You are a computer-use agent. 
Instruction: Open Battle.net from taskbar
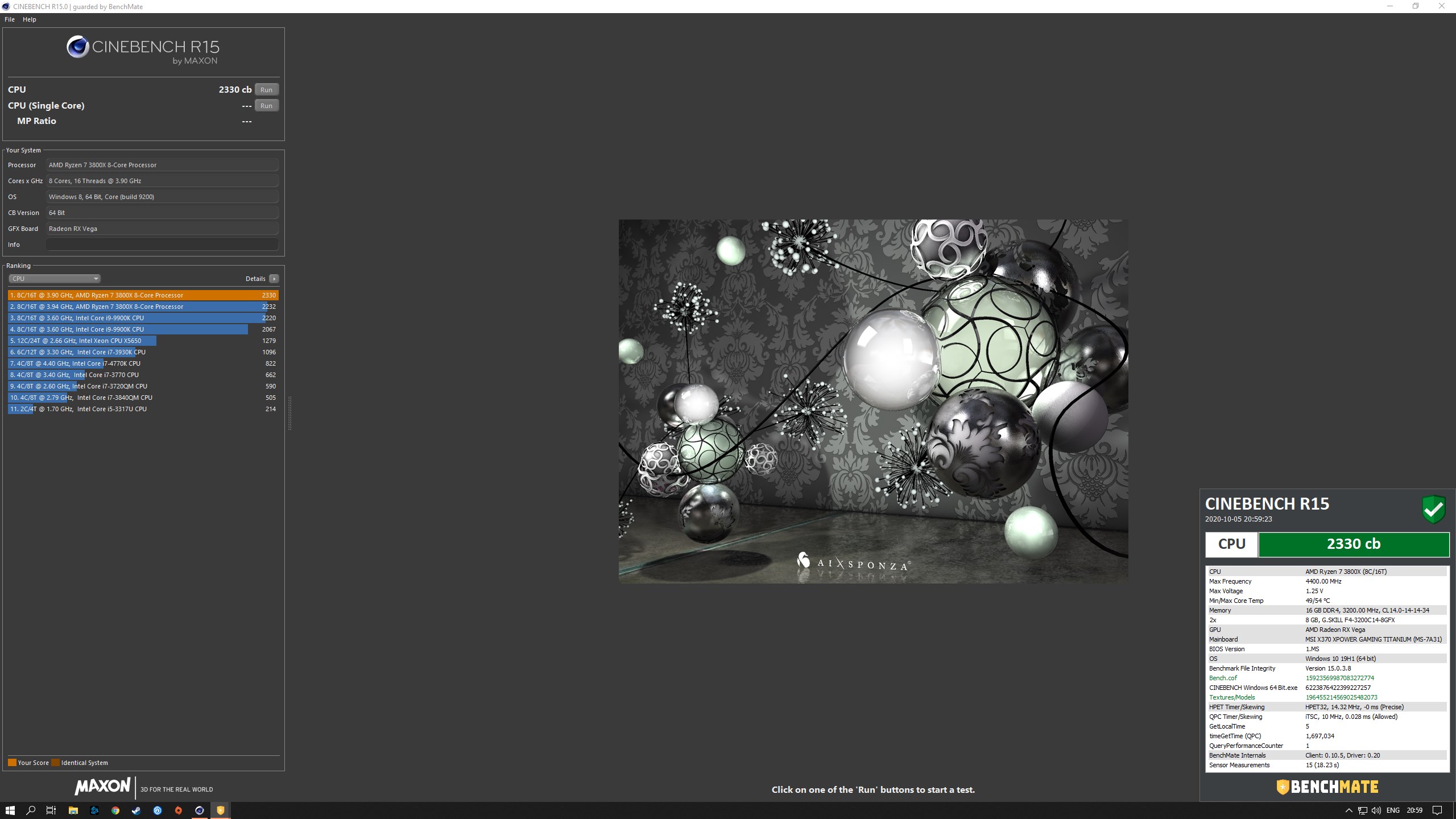(x=94, y=810)
